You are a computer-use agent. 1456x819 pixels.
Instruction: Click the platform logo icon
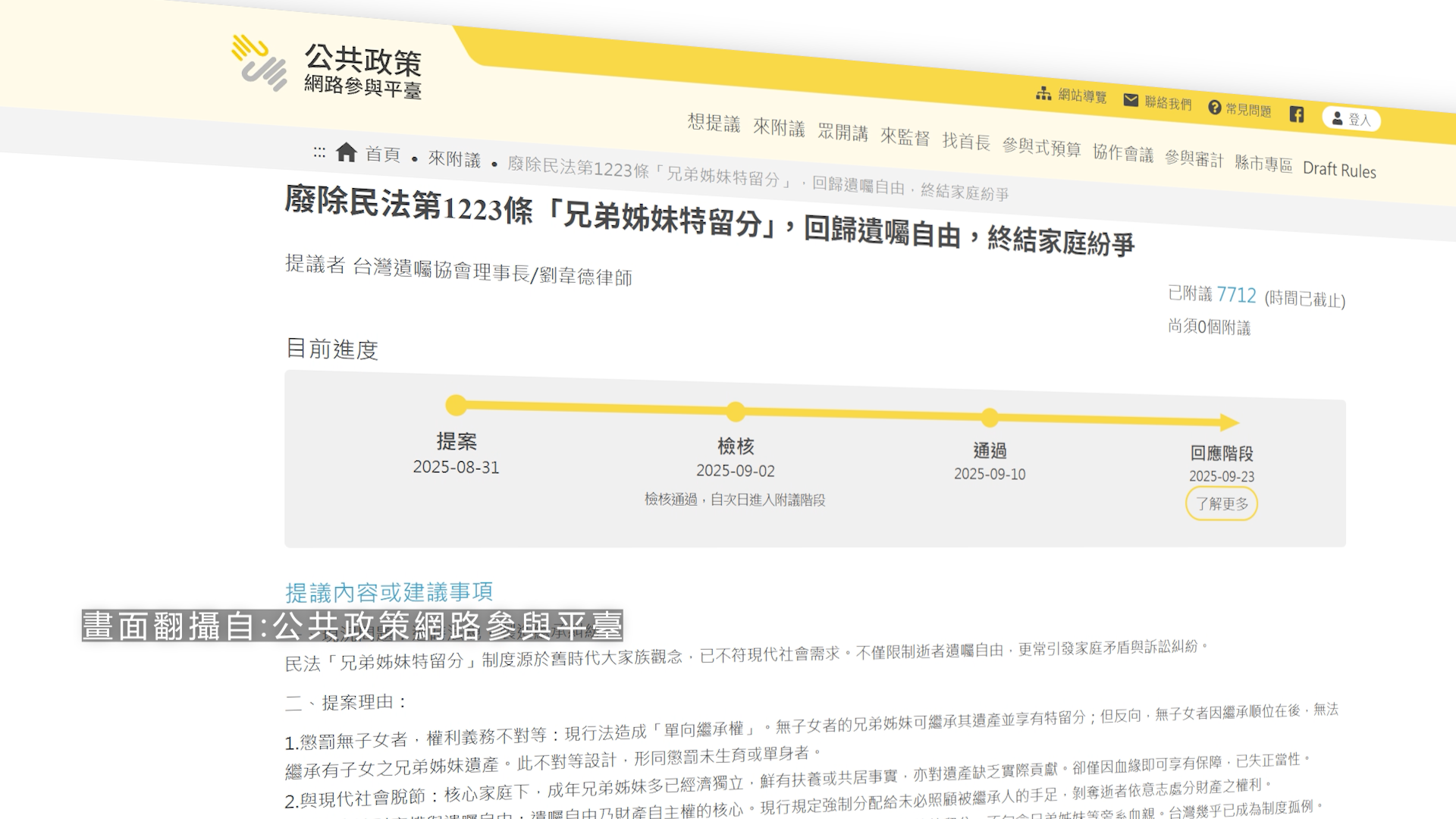coord(259,62)
